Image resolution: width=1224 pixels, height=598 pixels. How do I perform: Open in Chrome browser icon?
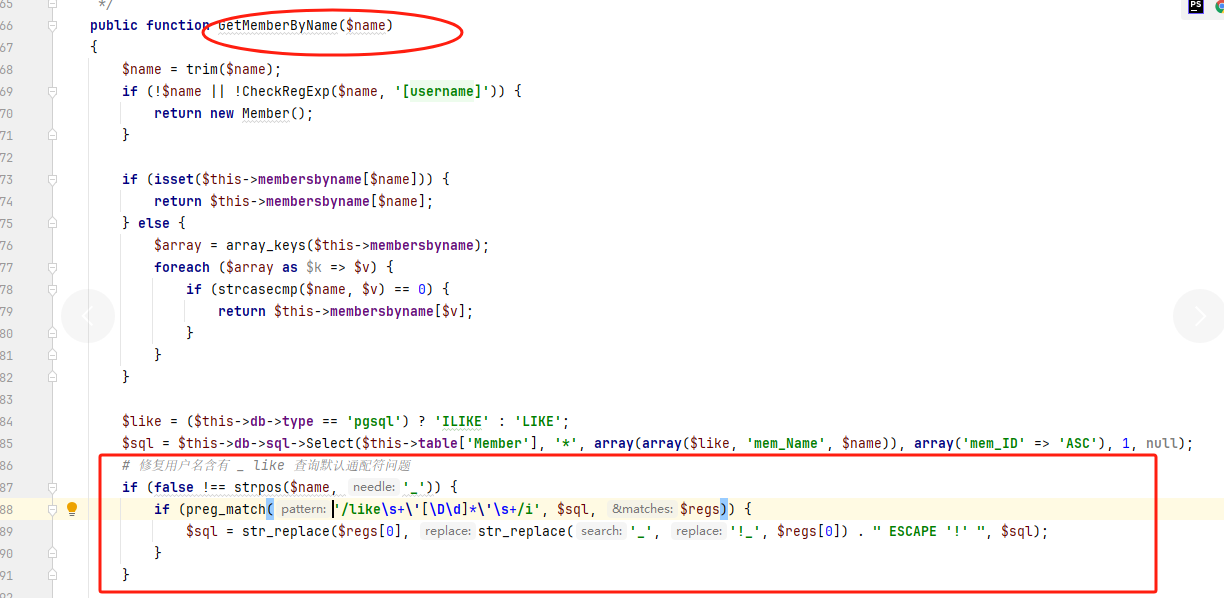[1220, 7]
